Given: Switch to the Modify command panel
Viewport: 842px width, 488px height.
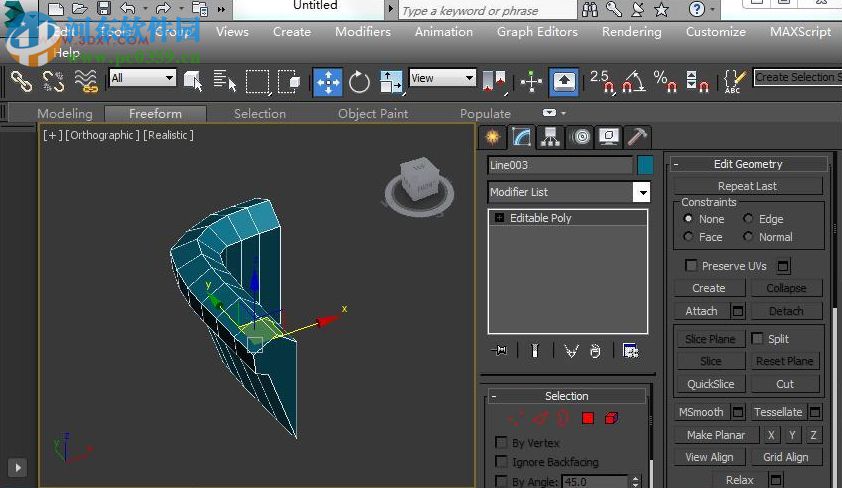Looking at the screenshot, I should [521, 137].
